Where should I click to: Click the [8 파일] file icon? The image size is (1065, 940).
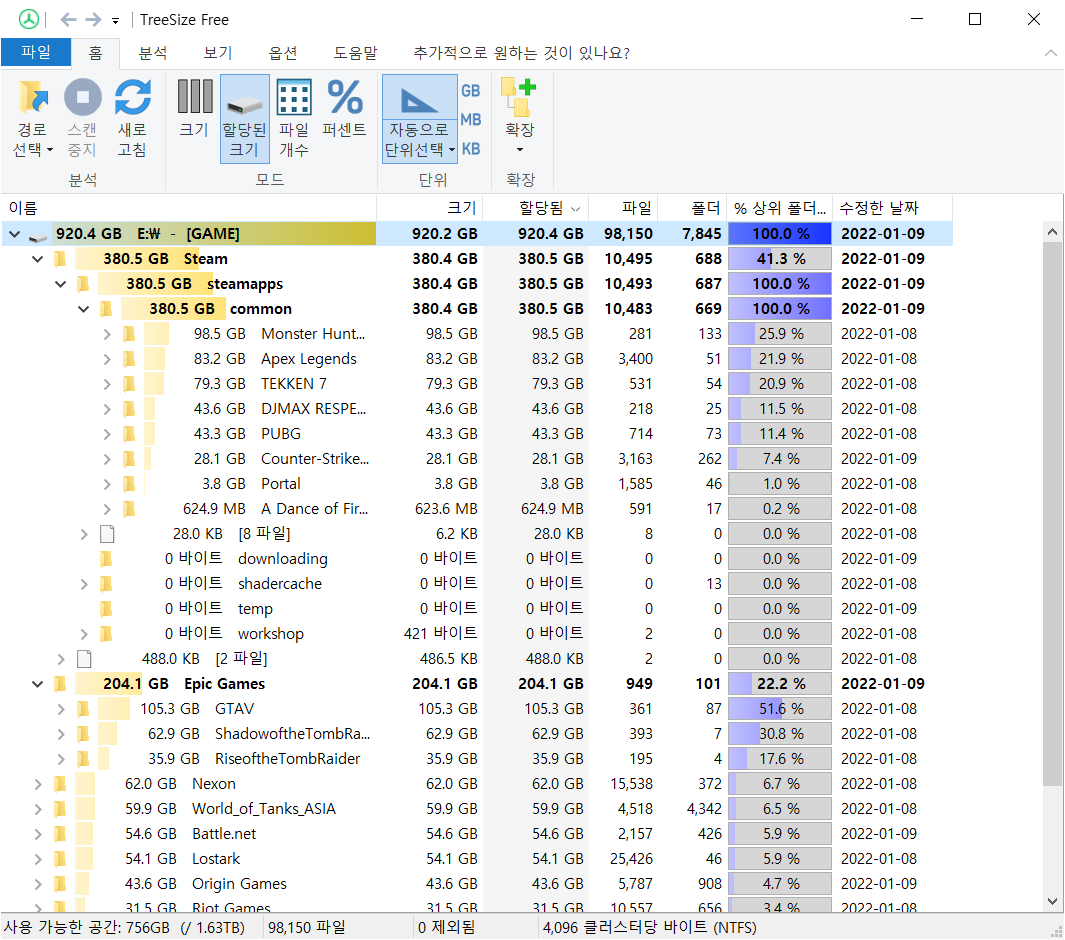[107, 534]
